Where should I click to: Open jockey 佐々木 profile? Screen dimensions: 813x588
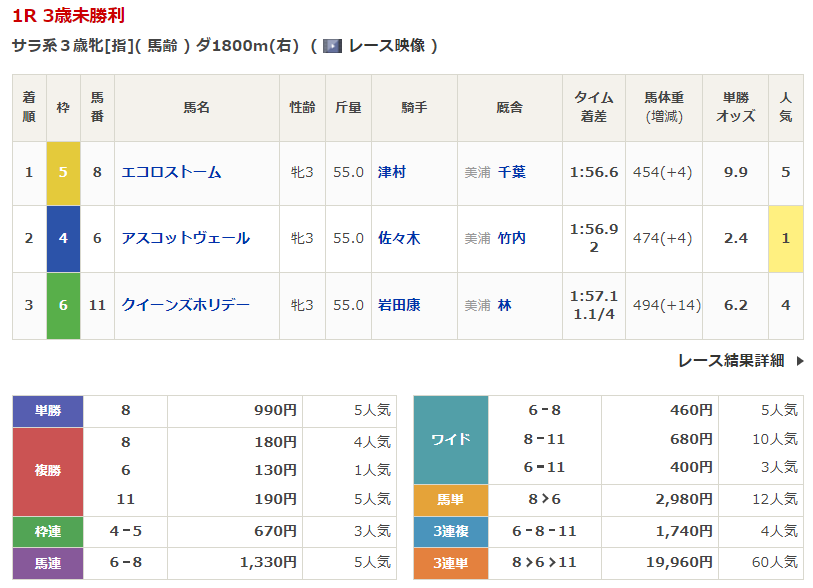tap(399, 238)
